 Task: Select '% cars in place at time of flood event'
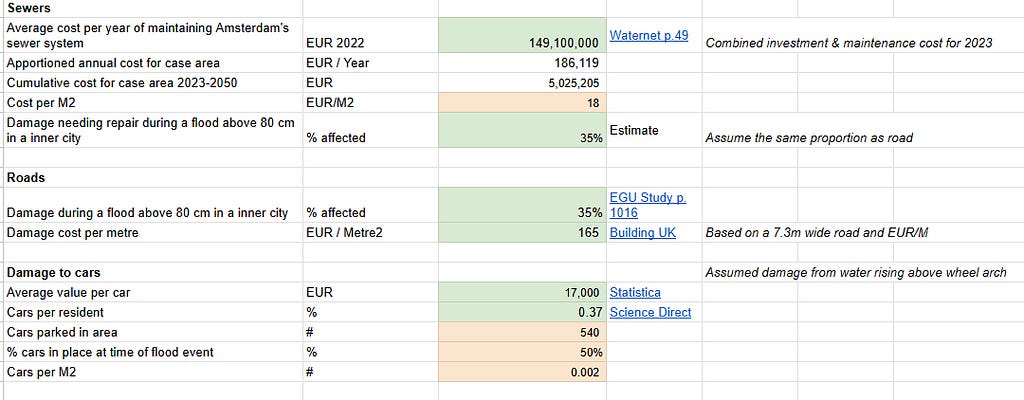tap(153, 352)
